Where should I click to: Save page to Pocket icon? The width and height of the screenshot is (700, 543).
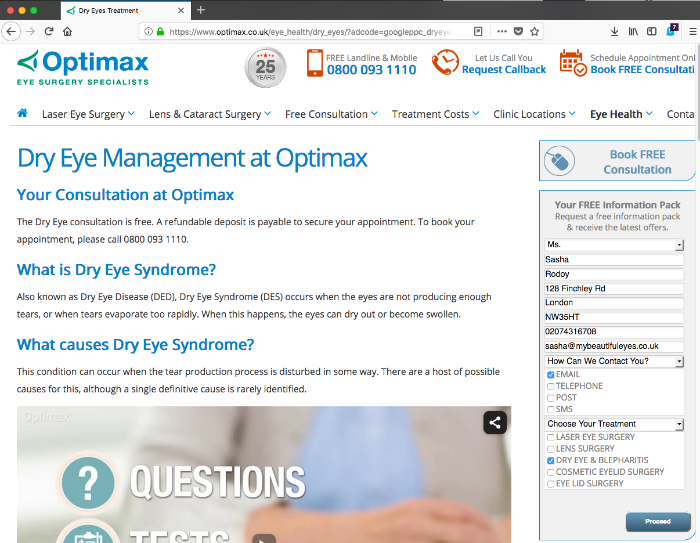click(518, 31)
